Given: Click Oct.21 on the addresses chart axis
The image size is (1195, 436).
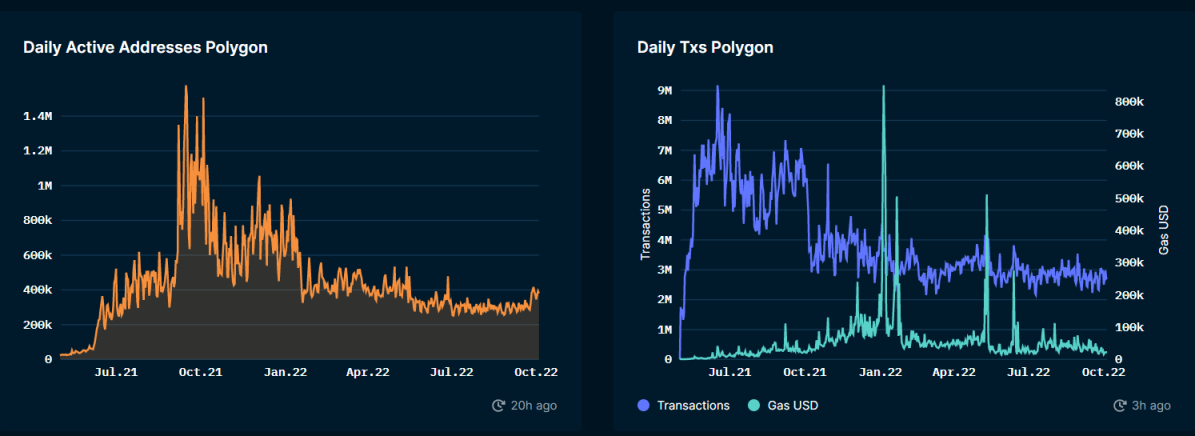Looking at the screenshot, I should (x=200, y=372).
